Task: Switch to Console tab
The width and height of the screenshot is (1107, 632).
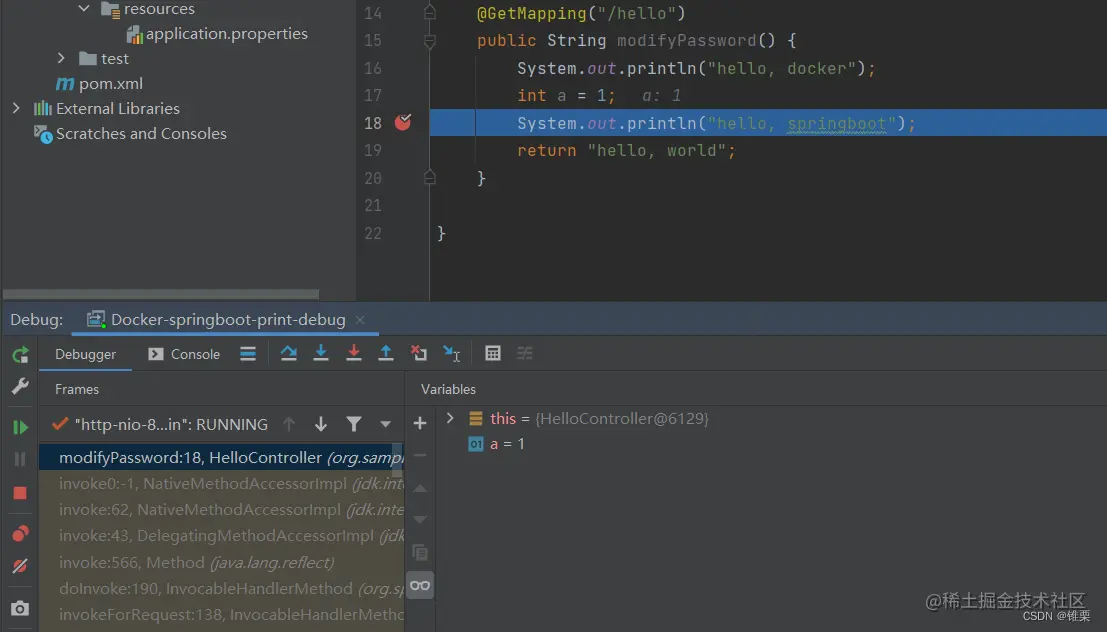Action: tap(184, 354)
